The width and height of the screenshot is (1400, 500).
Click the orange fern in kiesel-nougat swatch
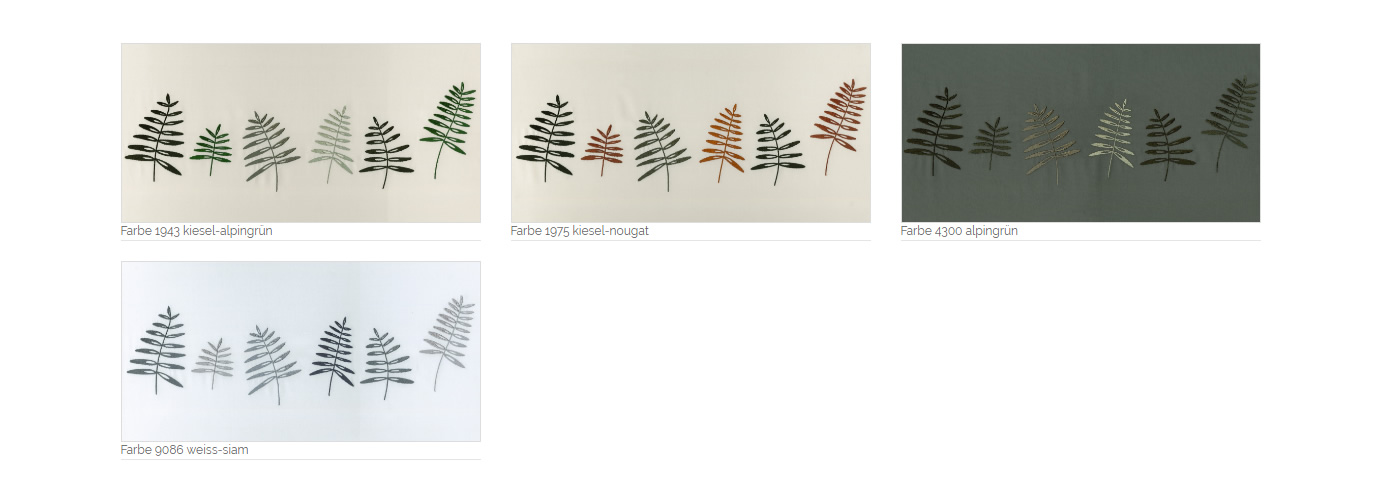coord(722,142)
